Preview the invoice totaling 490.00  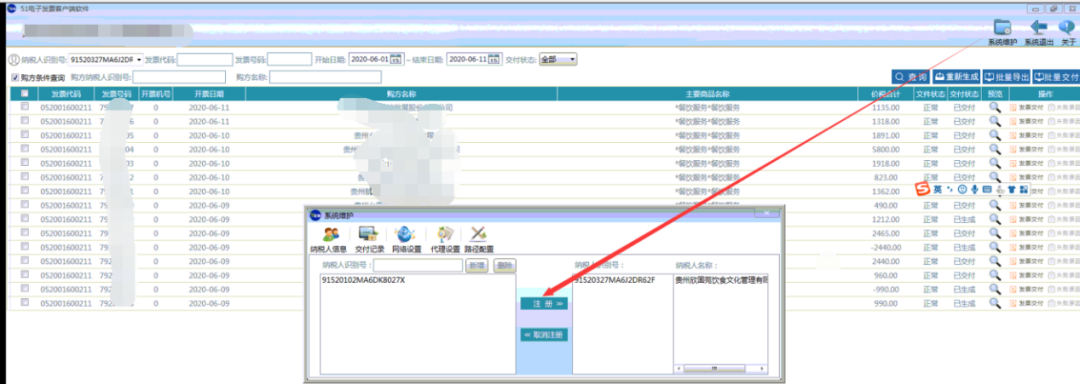point(995,205)
